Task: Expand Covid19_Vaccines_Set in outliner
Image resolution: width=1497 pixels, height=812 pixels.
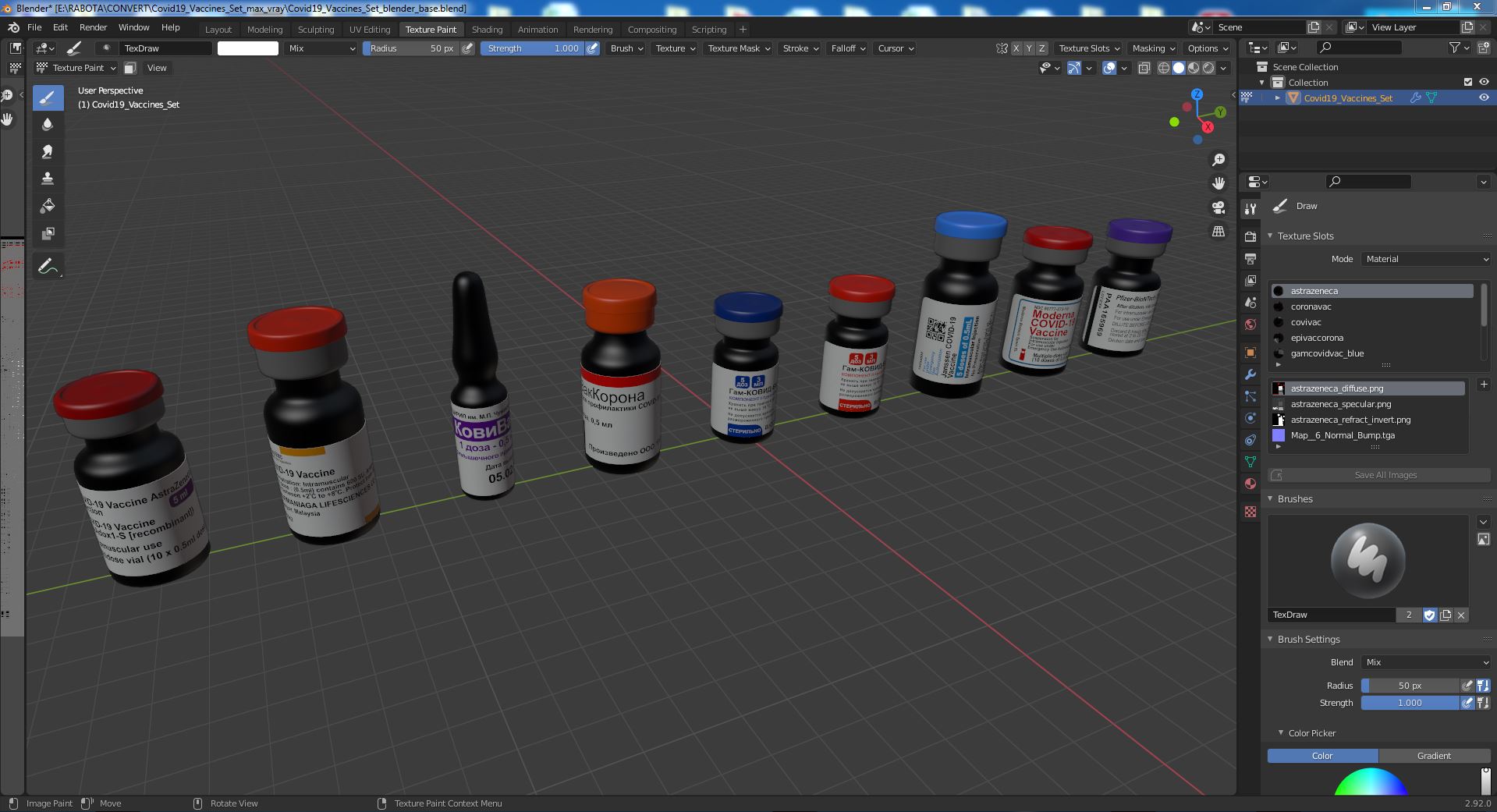Action: tap(1277, 98)
